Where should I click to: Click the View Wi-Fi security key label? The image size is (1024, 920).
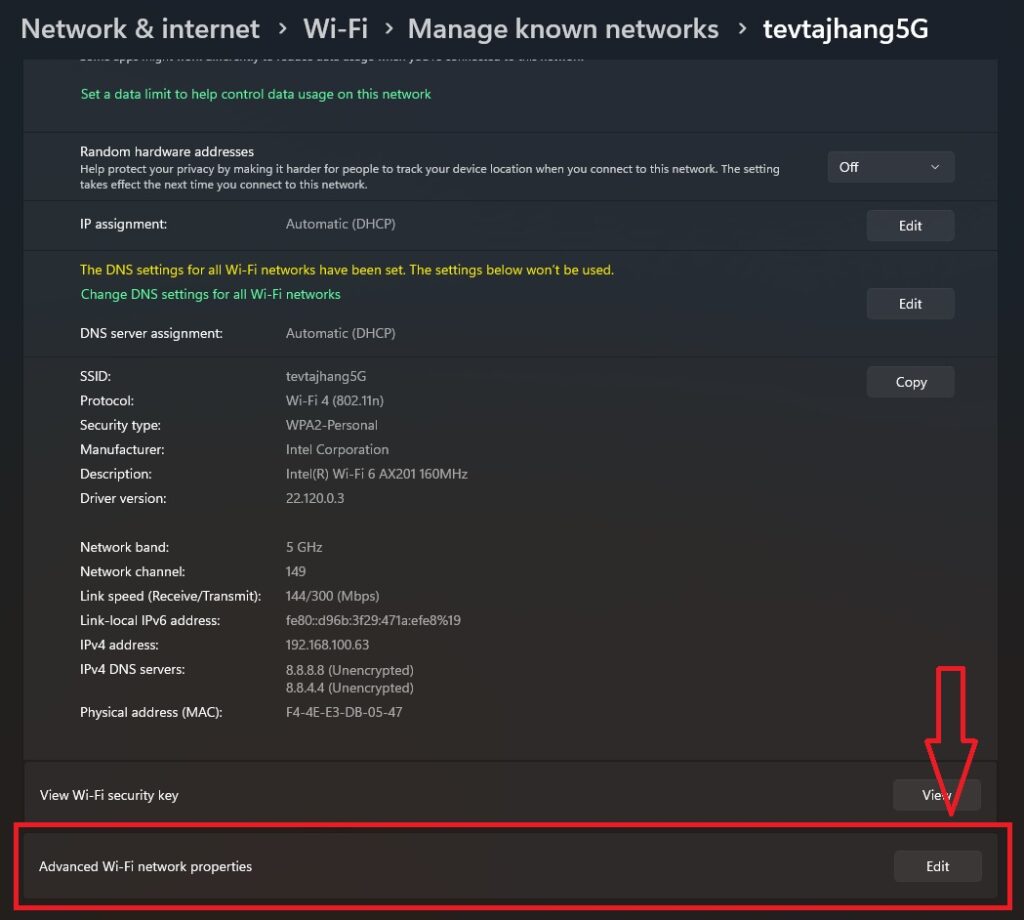point(109,796)
